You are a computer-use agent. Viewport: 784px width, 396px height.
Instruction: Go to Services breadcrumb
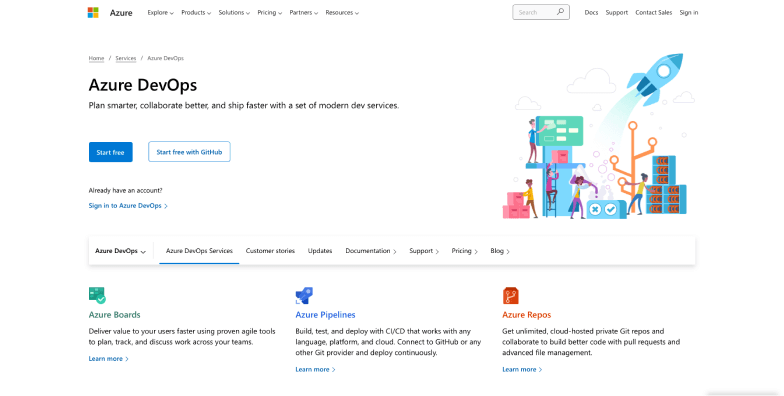tap(126, 58)
